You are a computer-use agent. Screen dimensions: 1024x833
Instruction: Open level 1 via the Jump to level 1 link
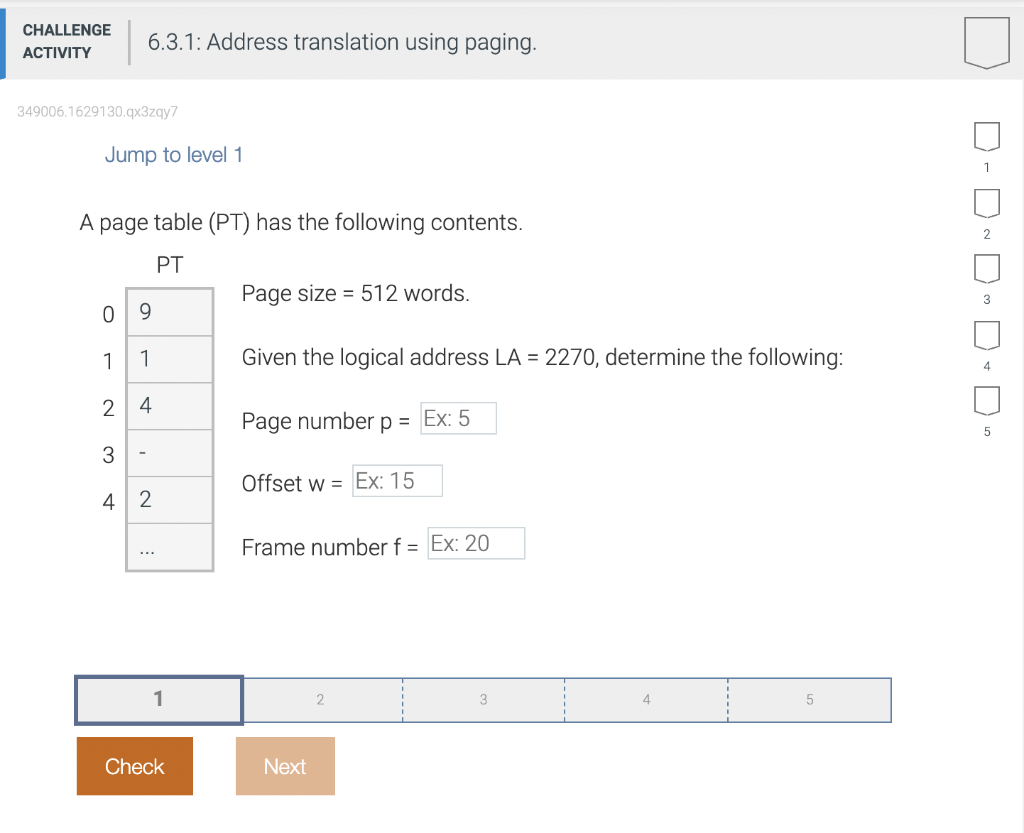pos(174,155)
